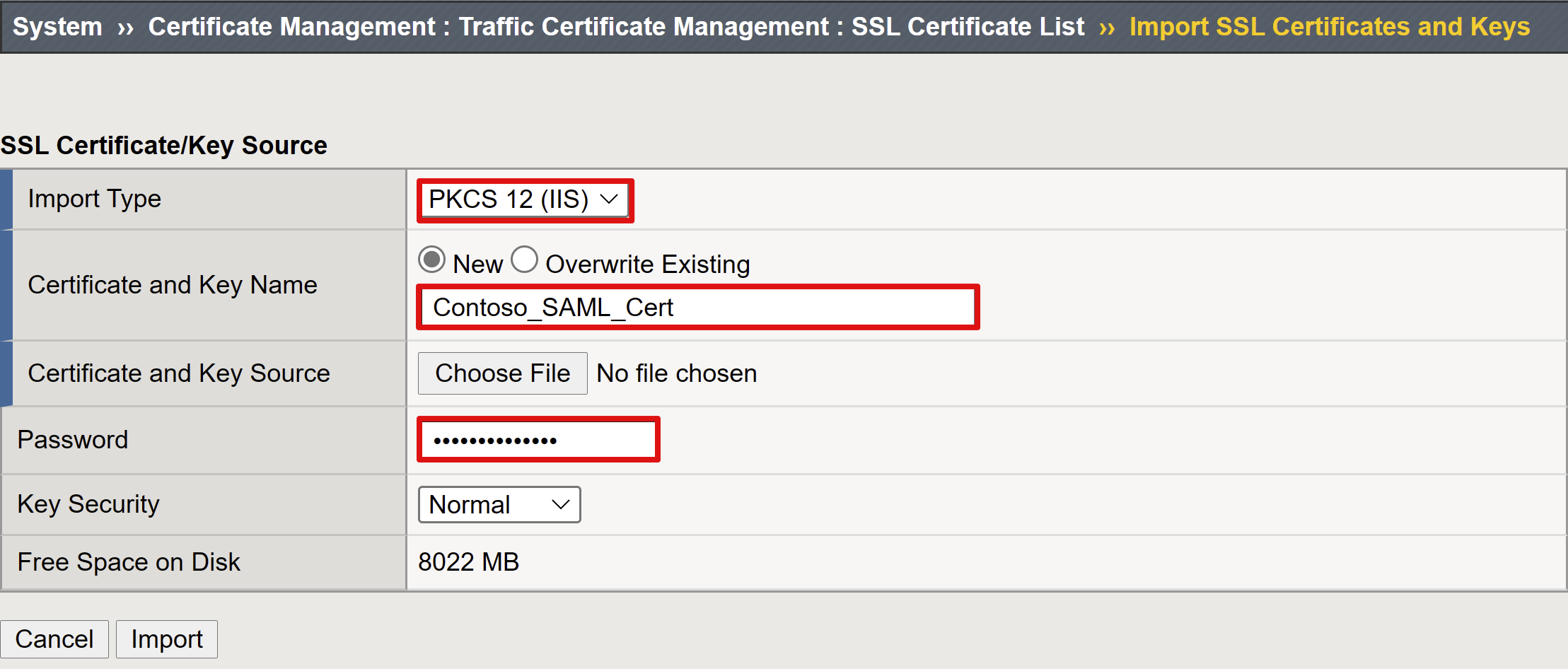Click the Cancel button
The width and height of the screenshot is (1568, 669).
[x=55, y=639]
